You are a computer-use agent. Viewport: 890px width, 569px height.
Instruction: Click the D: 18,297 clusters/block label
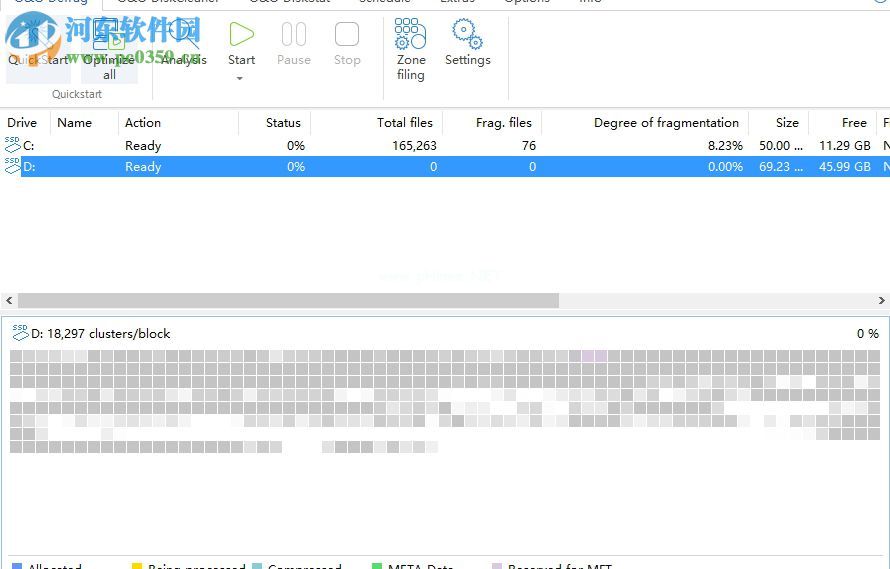click(100, 334)
